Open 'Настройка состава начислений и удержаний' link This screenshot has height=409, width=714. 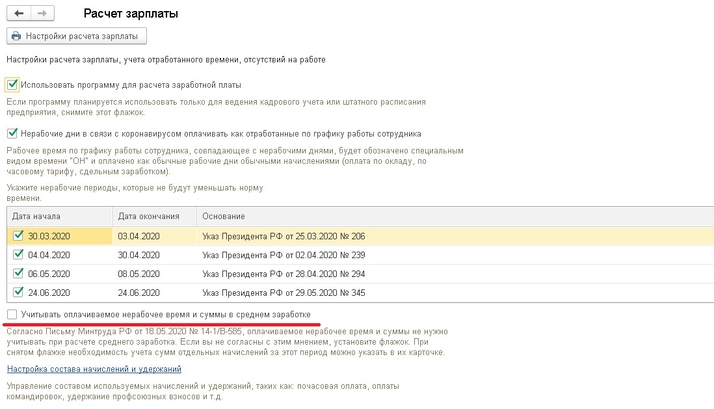point(94,369)
